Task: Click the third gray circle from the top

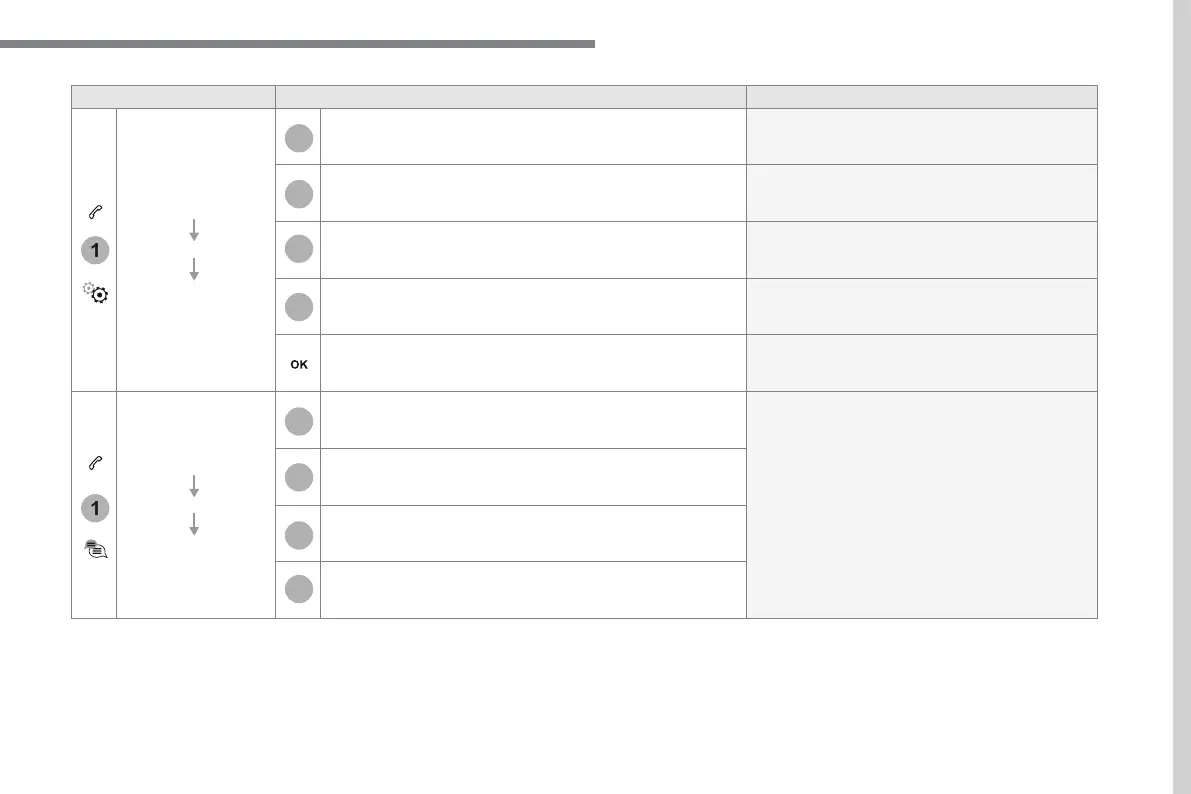Action: tap(298, 249)
